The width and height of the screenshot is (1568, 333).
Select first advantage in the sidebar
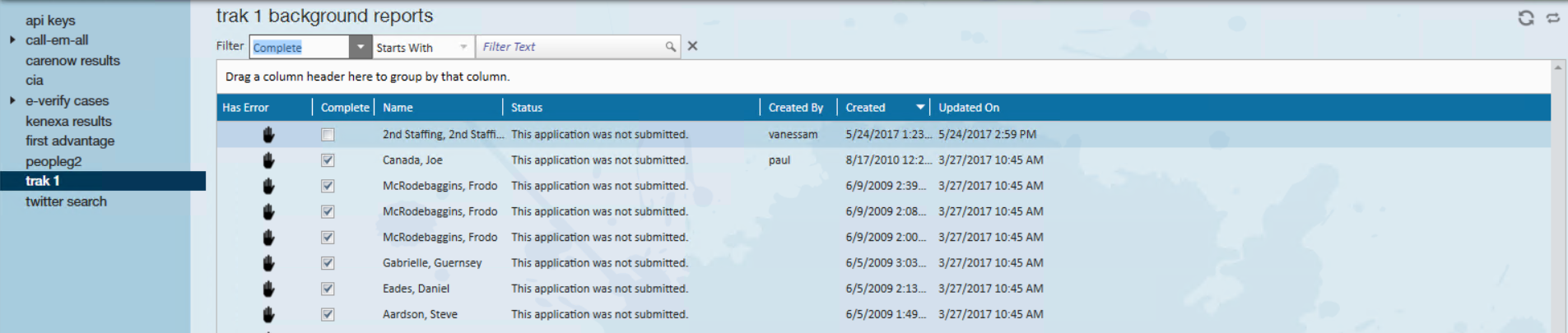pos(70,141)
